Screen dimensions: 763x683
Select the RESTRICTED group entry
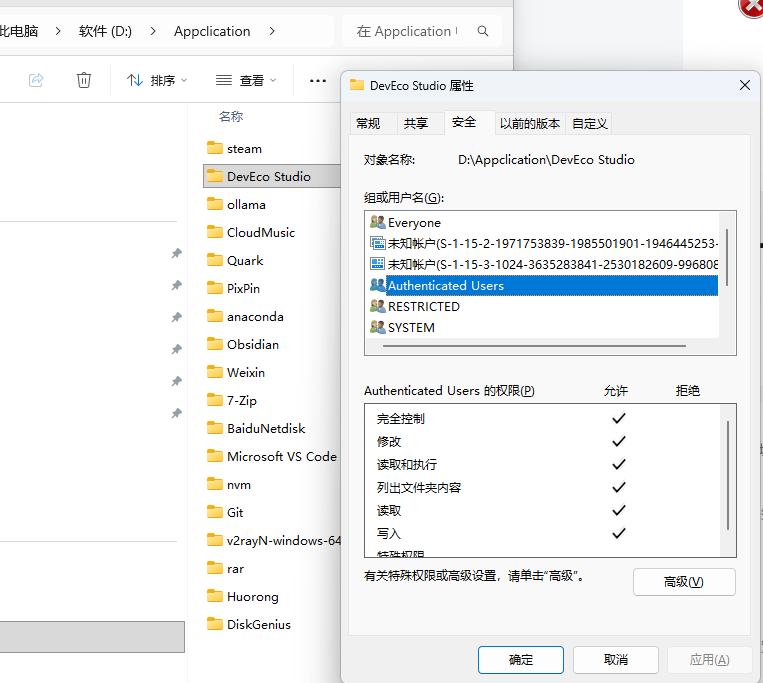[x=423, y=306]
